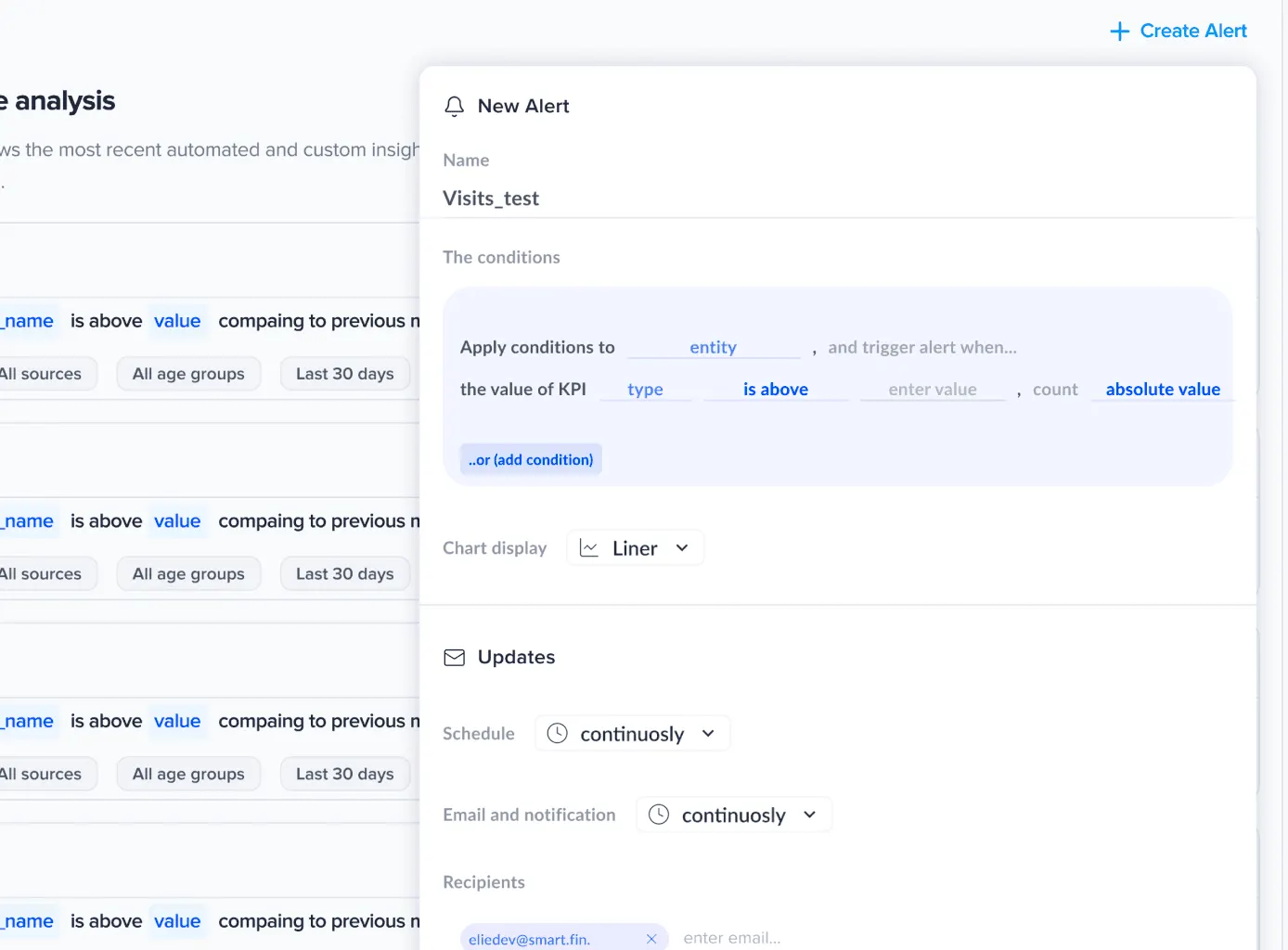Click first insight's Last 30 days filter
Viewport: 1288px width, 950px height.
click(344, 374)
